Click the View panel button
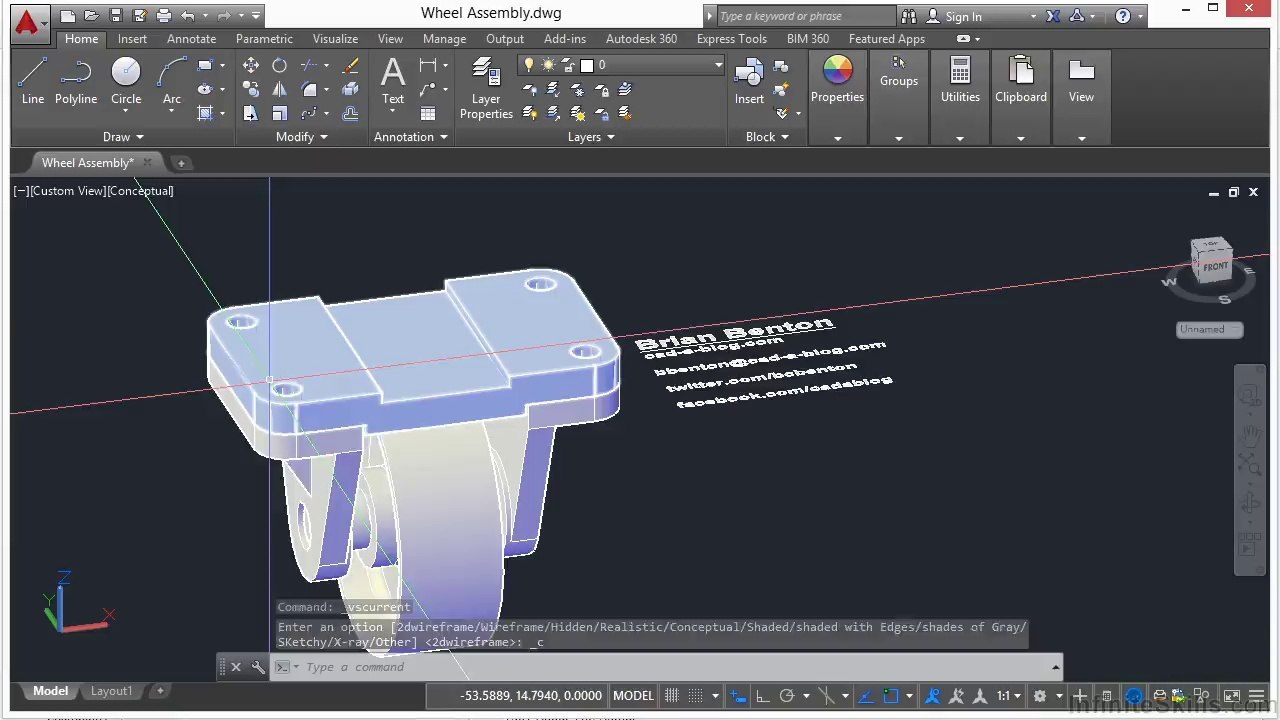The image size is (1280, 720). [x=1081, y=80]
